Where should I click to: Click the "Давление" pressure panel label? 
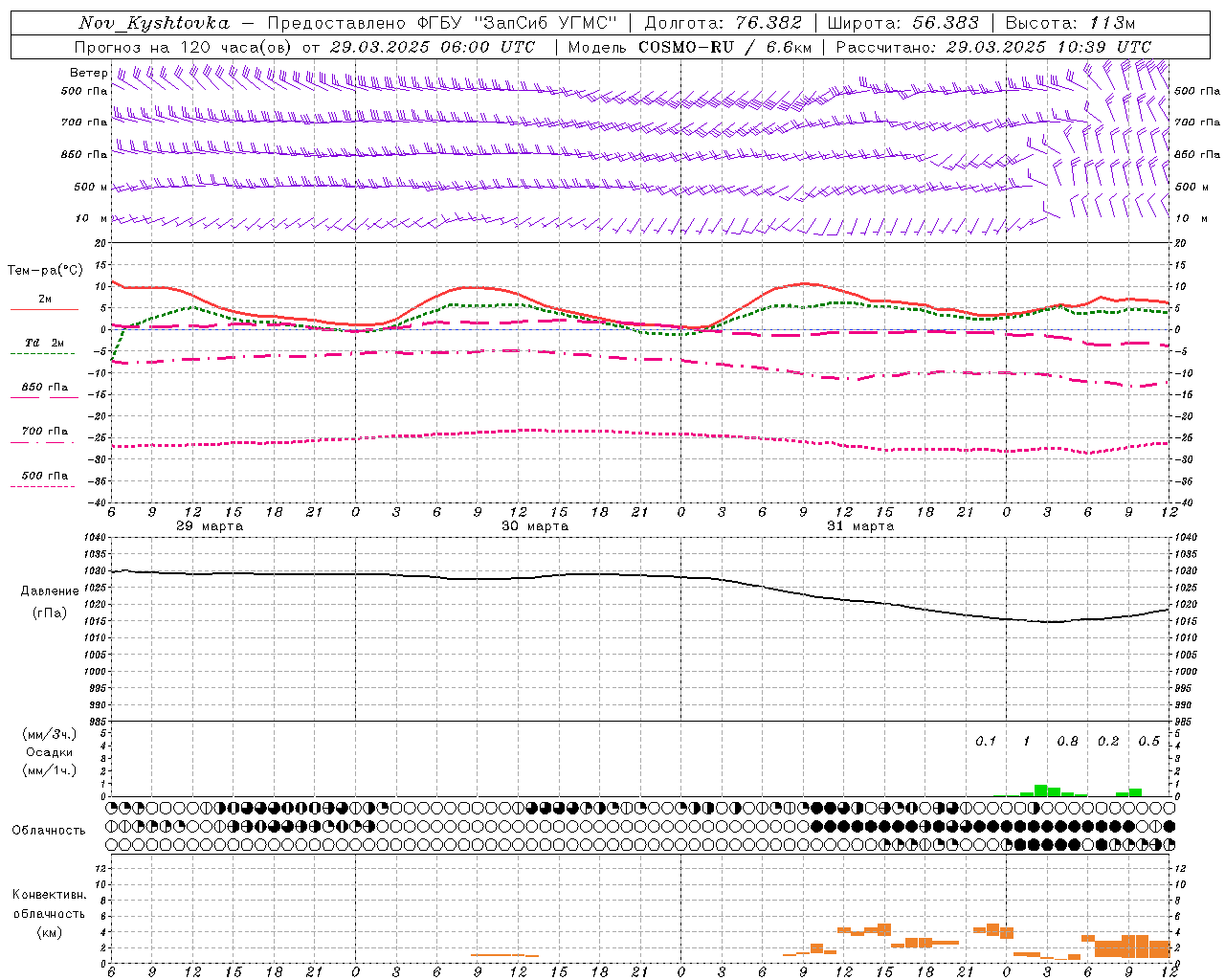coord(50,590)
